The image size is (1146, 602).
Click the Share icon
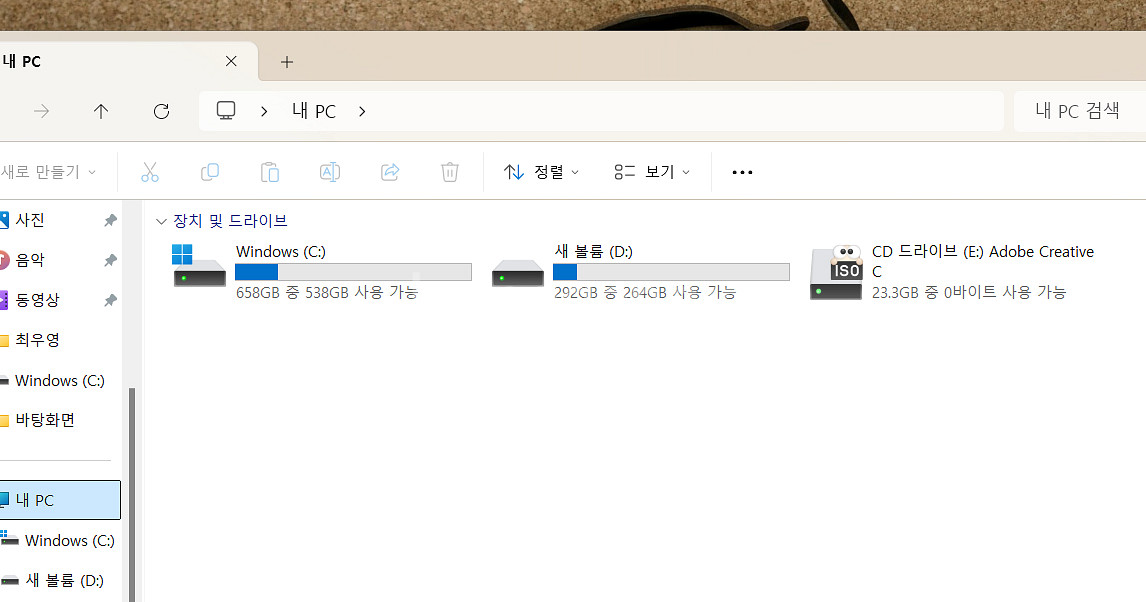390,172
